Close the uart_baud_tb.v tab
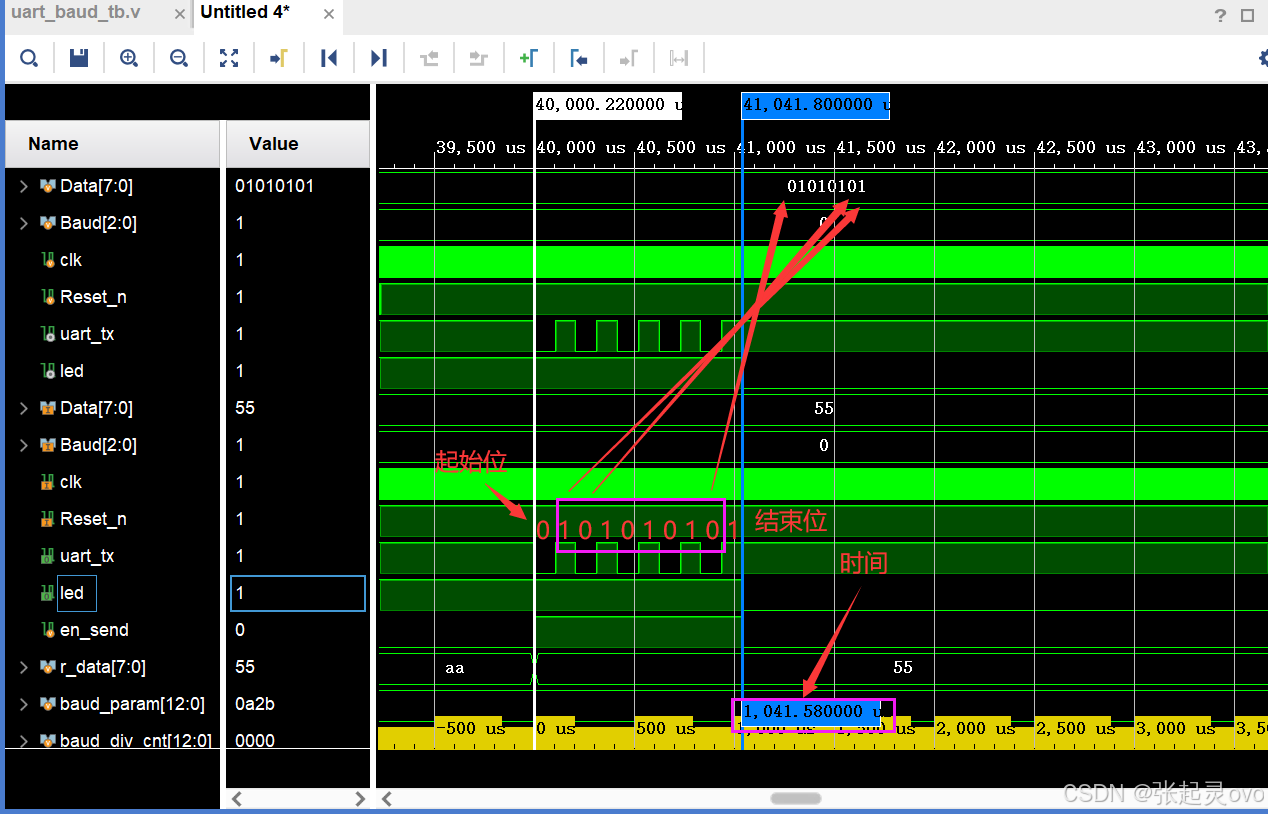 point(179,15)
